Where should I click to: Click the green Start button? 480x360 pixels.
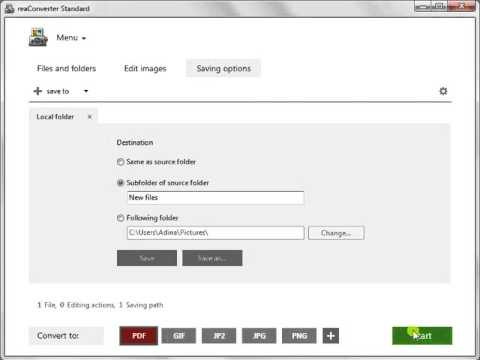point(422,336)
